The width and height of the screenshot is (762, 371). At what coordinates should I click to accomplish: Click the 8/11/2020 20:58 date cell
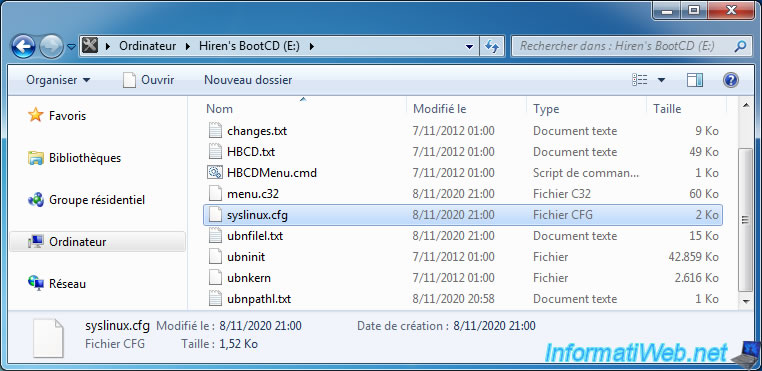click(x=453, y=299)
